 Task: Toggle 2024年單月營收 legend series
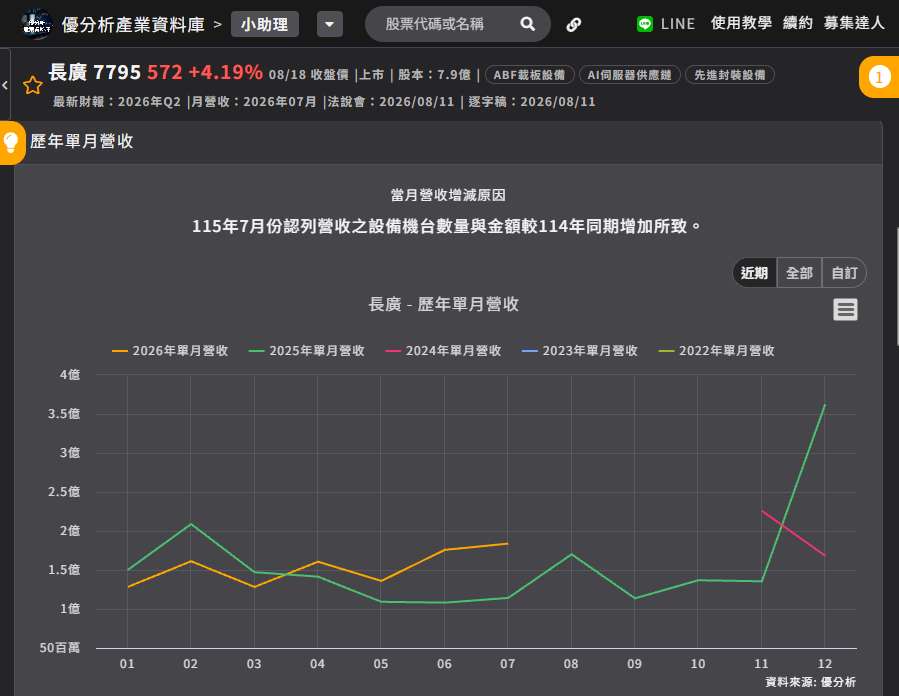coord(443,350)
